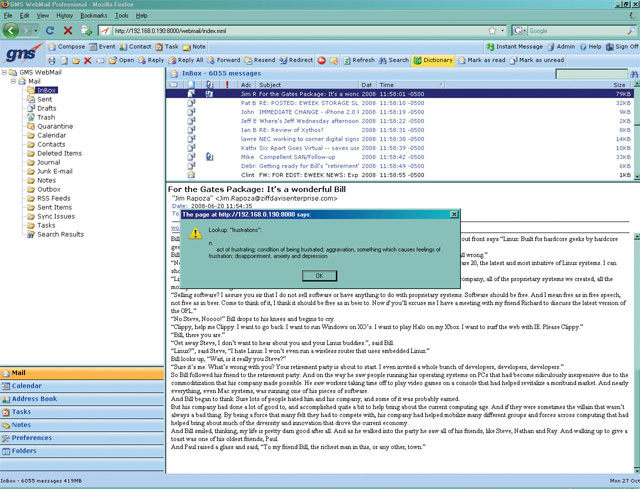640x489 pixels.
Task: Click the inbox filter input field
Action: 591,74
